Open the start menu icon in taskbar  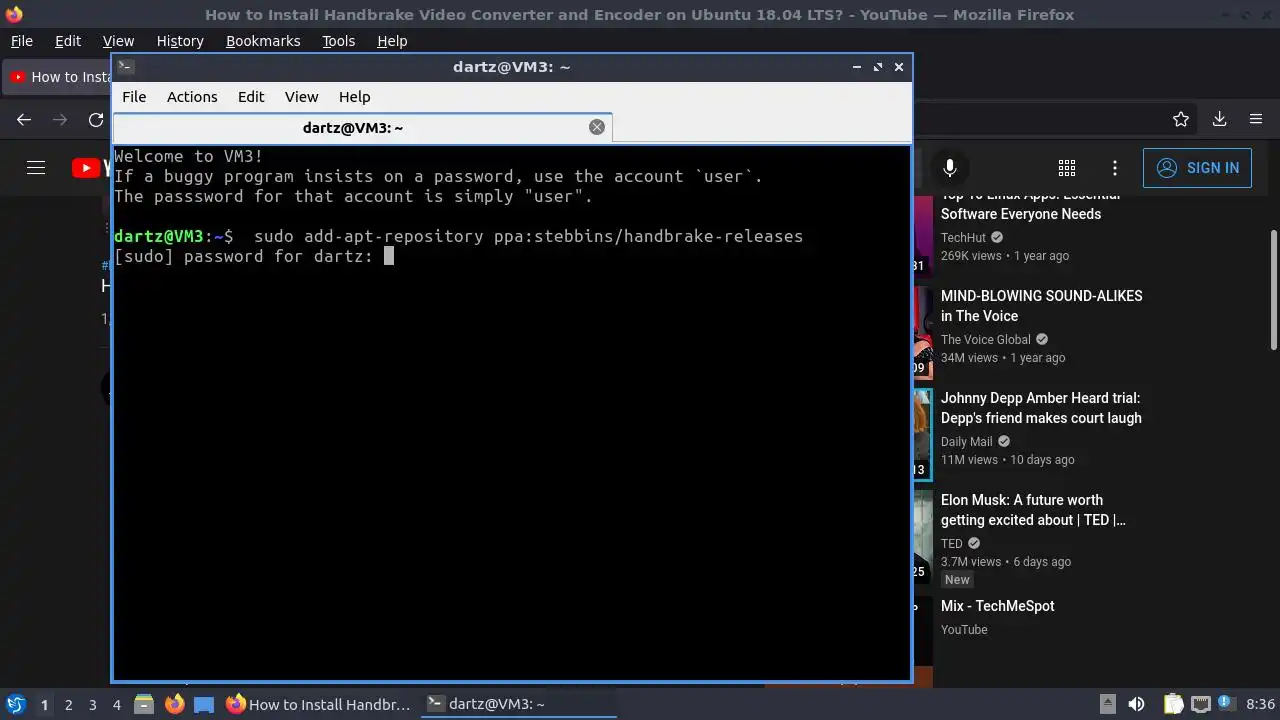point(15,704)
